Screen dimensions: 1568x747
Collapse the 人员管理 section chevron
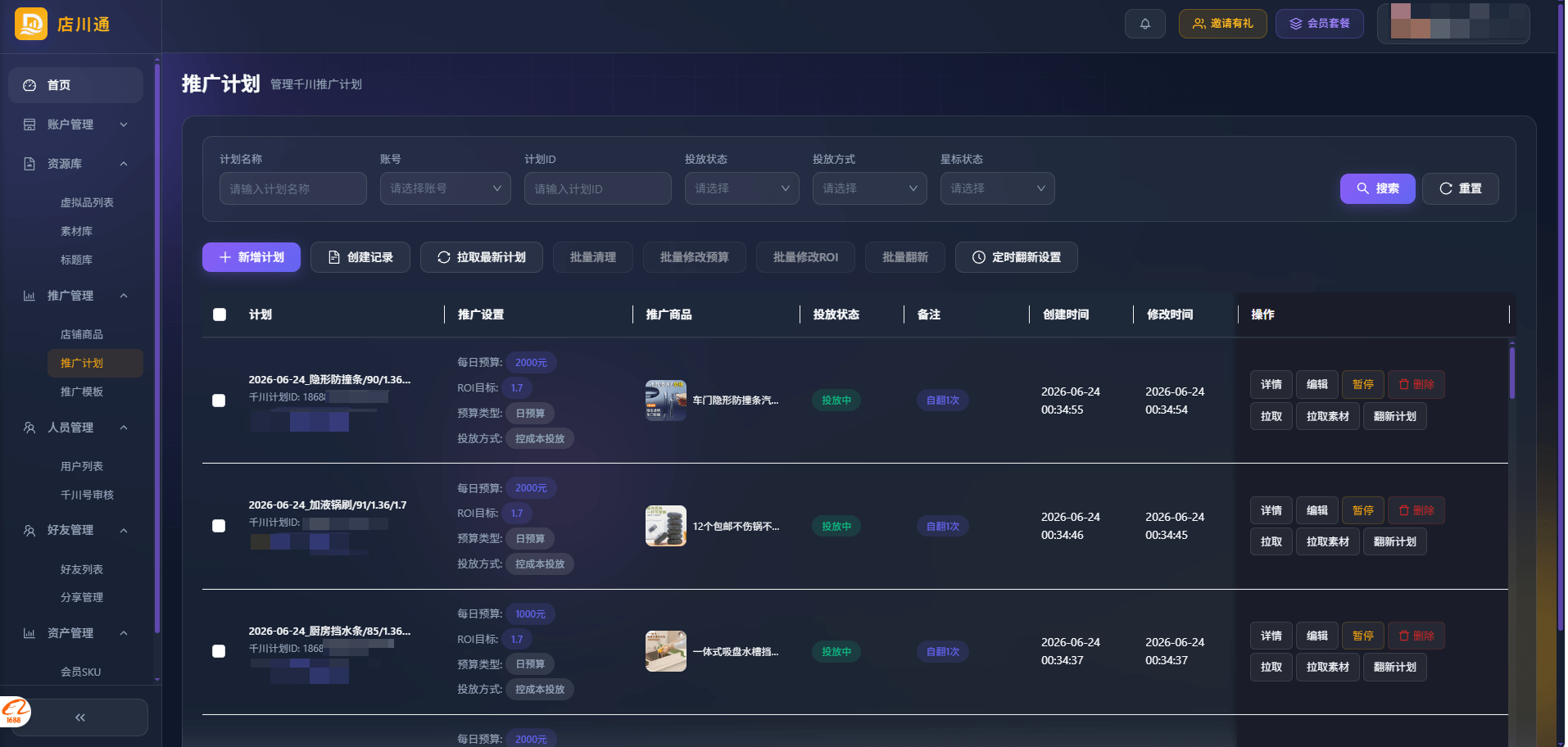tap(124, 428)
